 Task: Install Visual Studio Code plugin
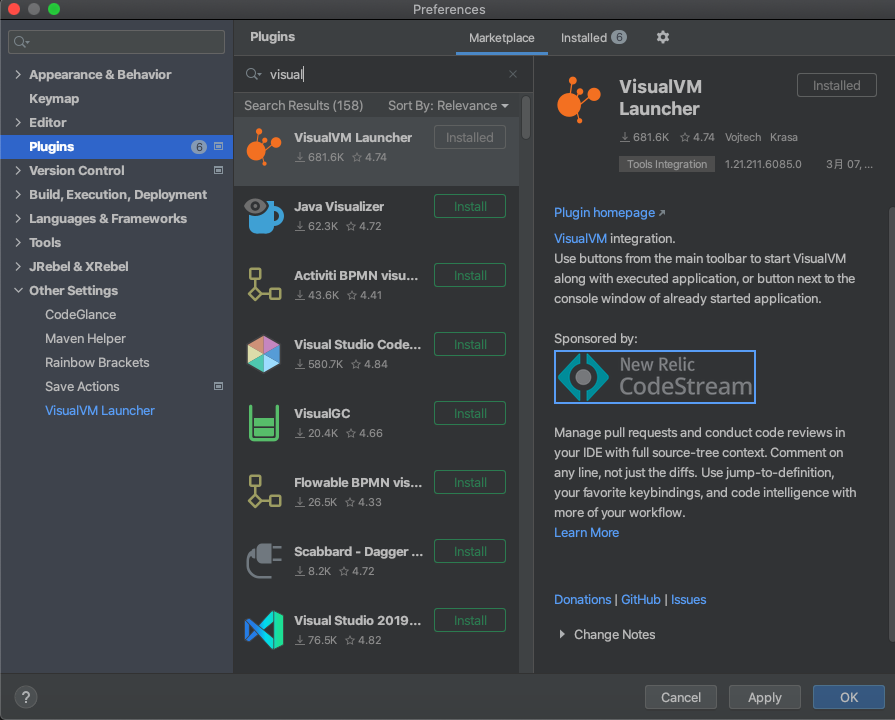point(470,344)
